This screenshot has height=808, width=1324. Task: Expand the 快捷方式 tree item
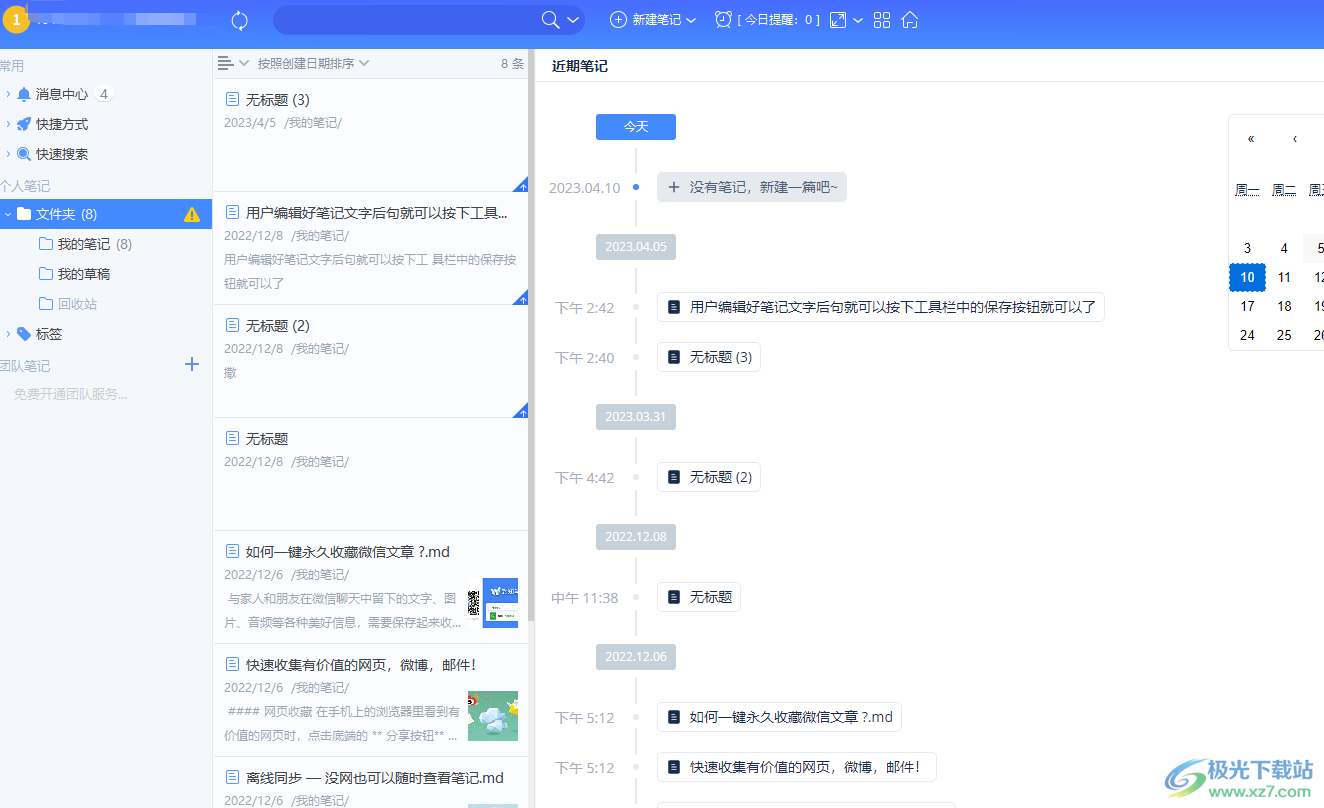point(8,124)
